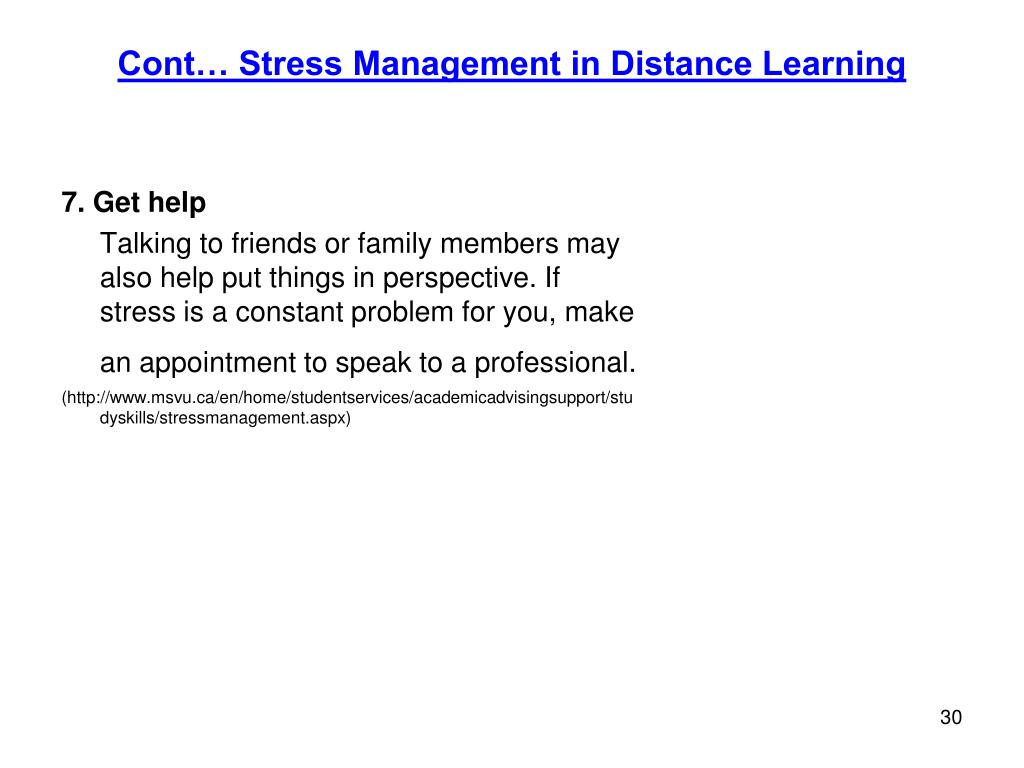
Task: Select the '7. Get help' heading
Action: (134, 202)
